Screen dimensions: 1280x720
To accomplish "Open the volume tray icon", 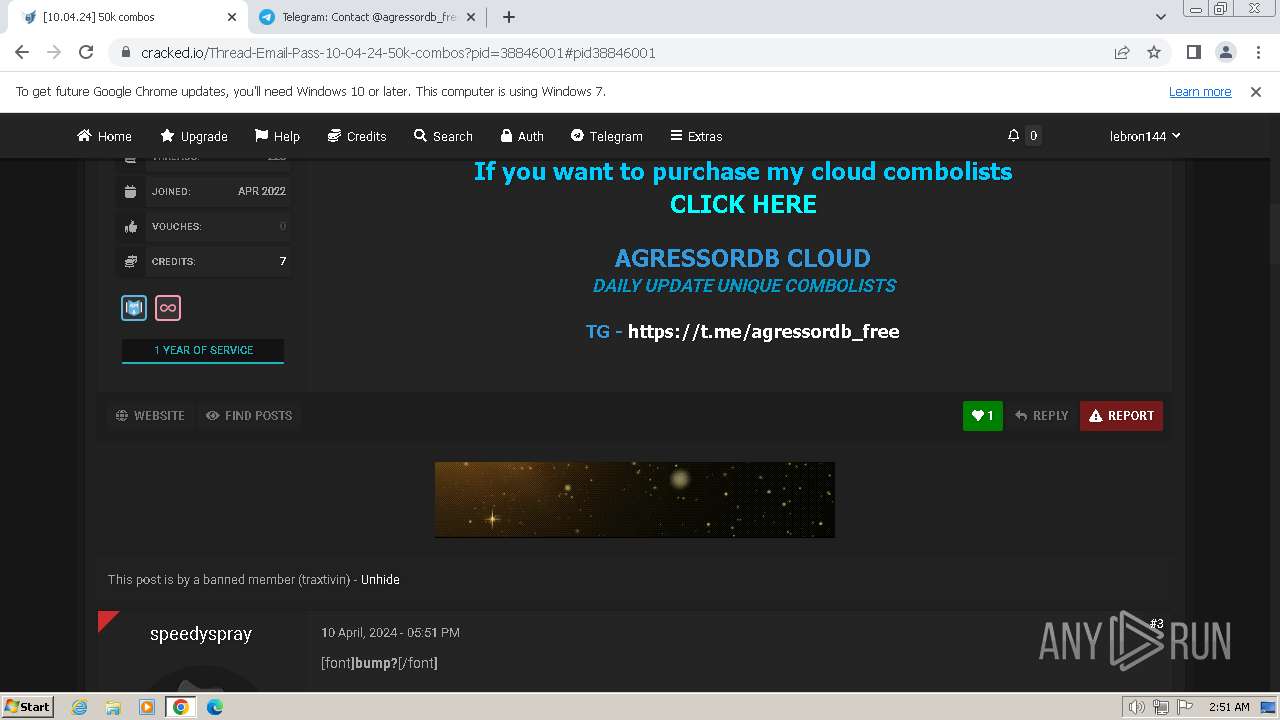I will coord(1137,707).
